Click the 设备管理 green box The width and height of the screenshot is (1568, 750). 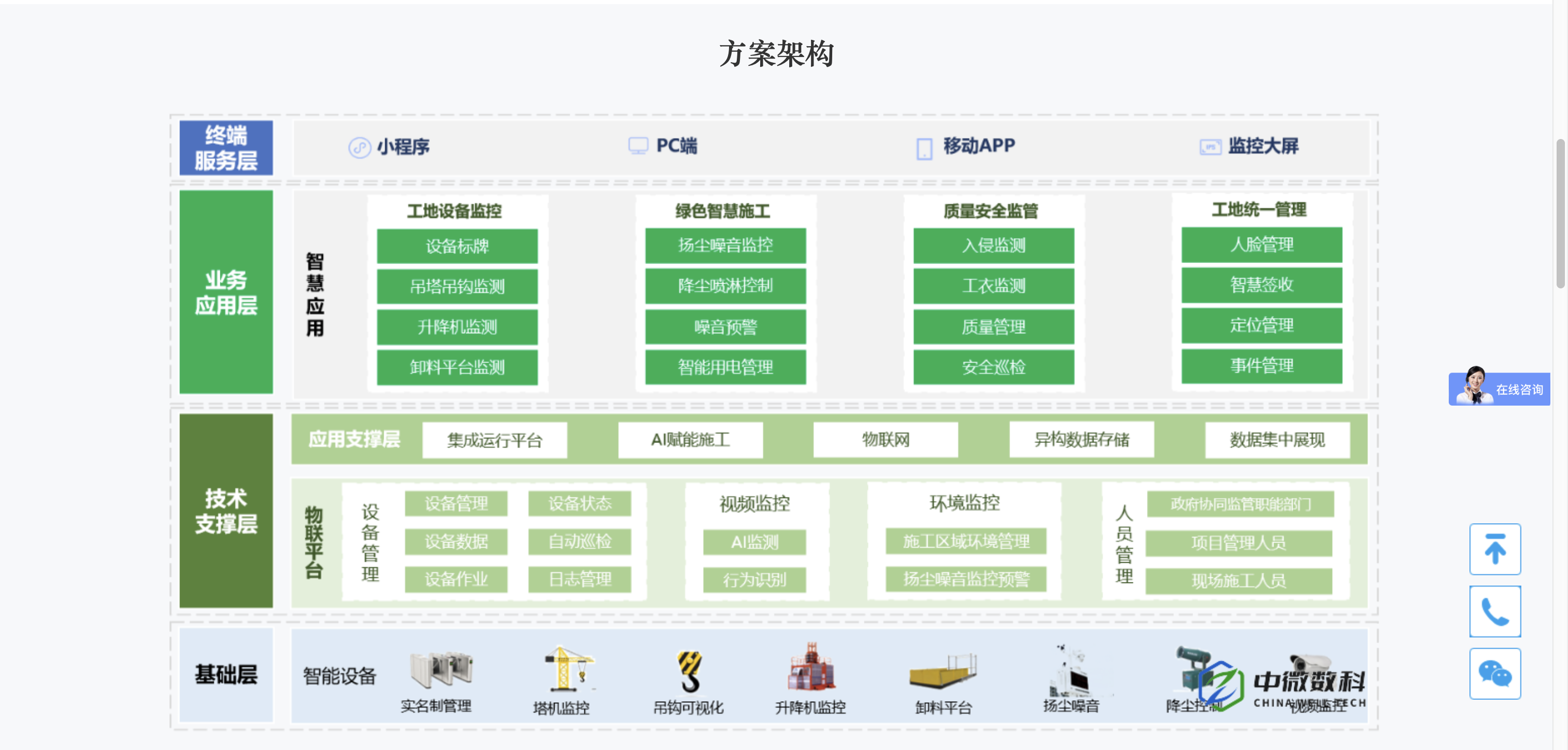(x=456, y=504)
